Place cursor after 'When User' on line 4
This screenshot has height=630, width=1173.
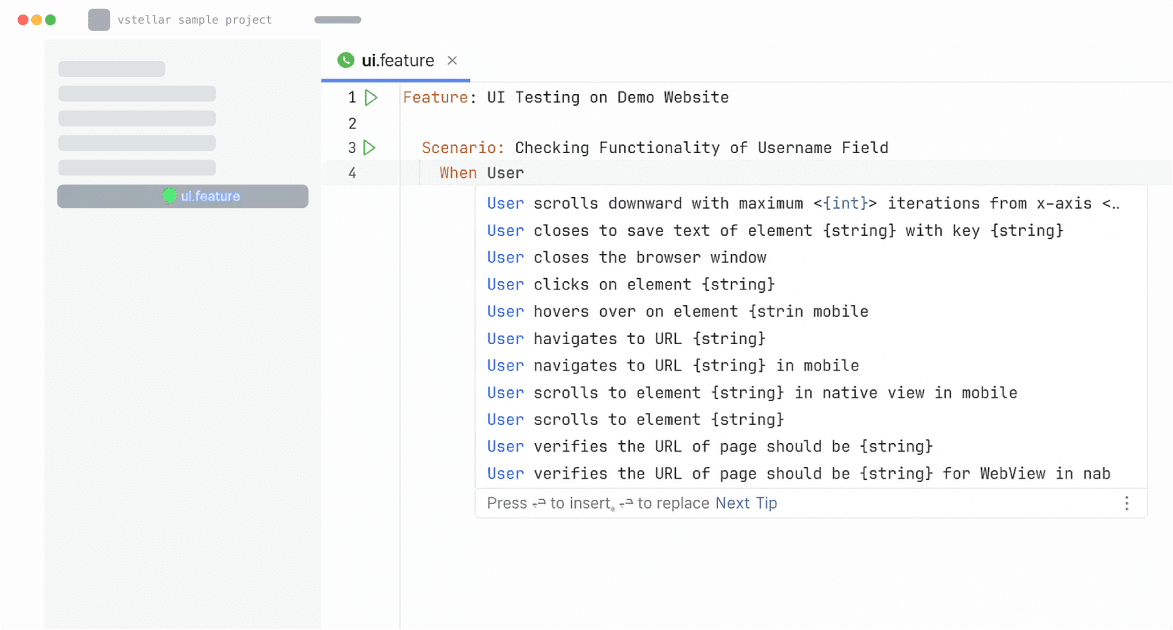point(525,173)
